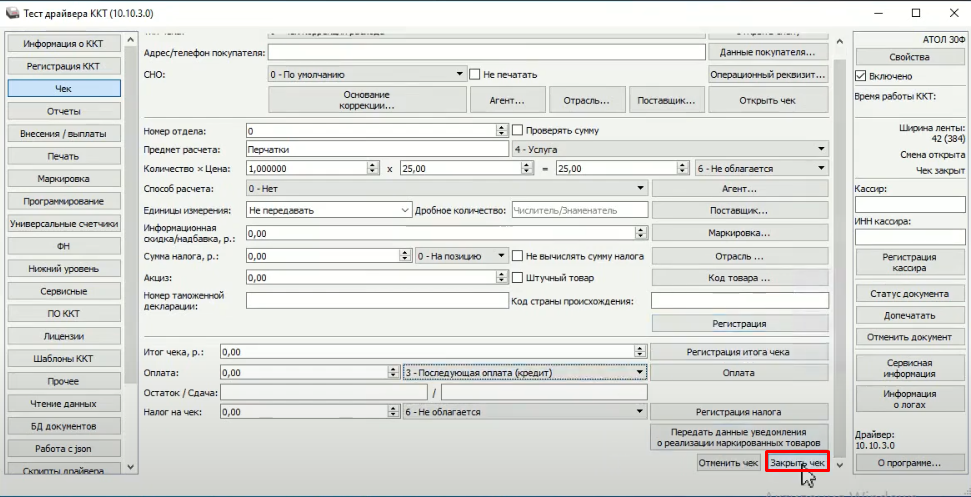Switch to the Маркировка sidebar section
The width and height of the screenshot is (971, 497).
[64, 179]
